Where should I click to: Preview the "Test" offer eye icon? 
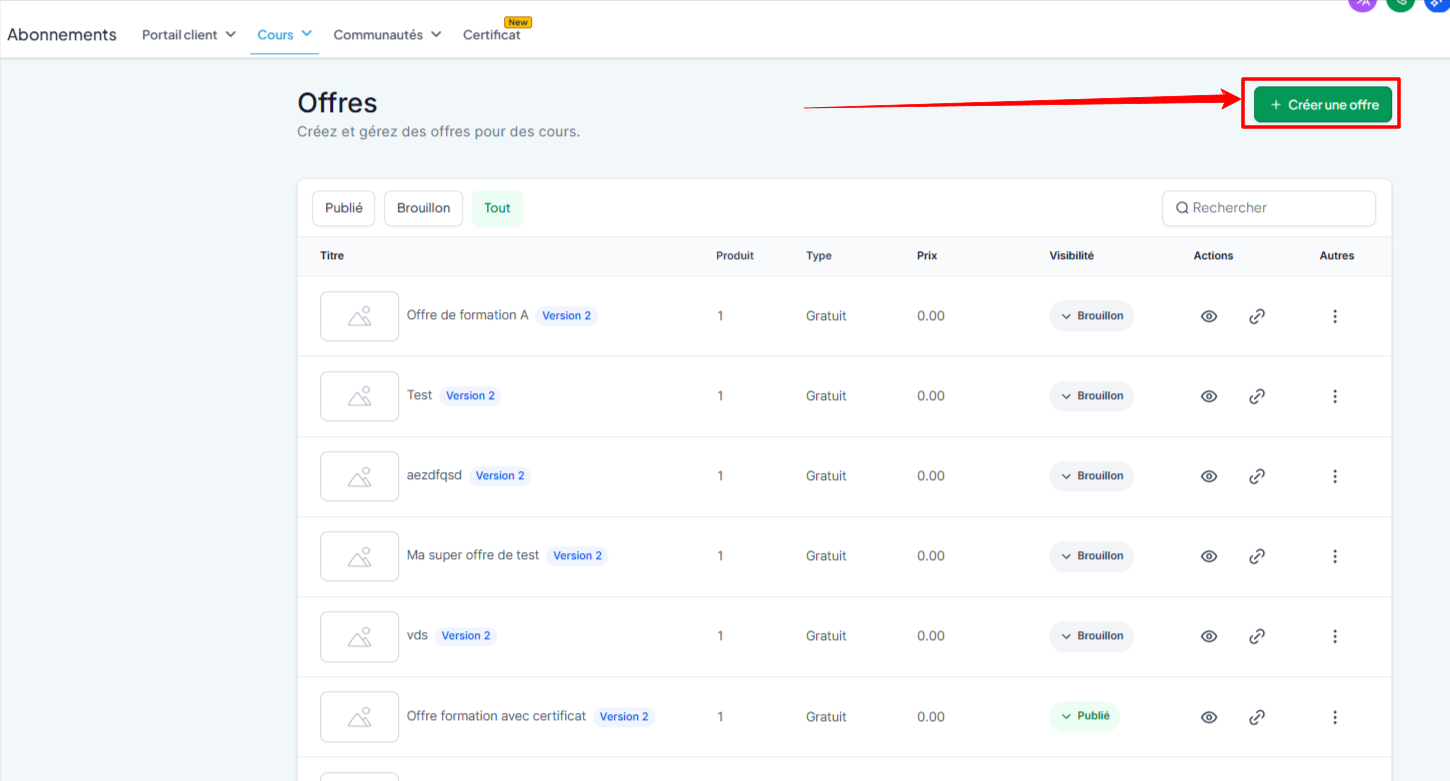tap(1209, 396)
